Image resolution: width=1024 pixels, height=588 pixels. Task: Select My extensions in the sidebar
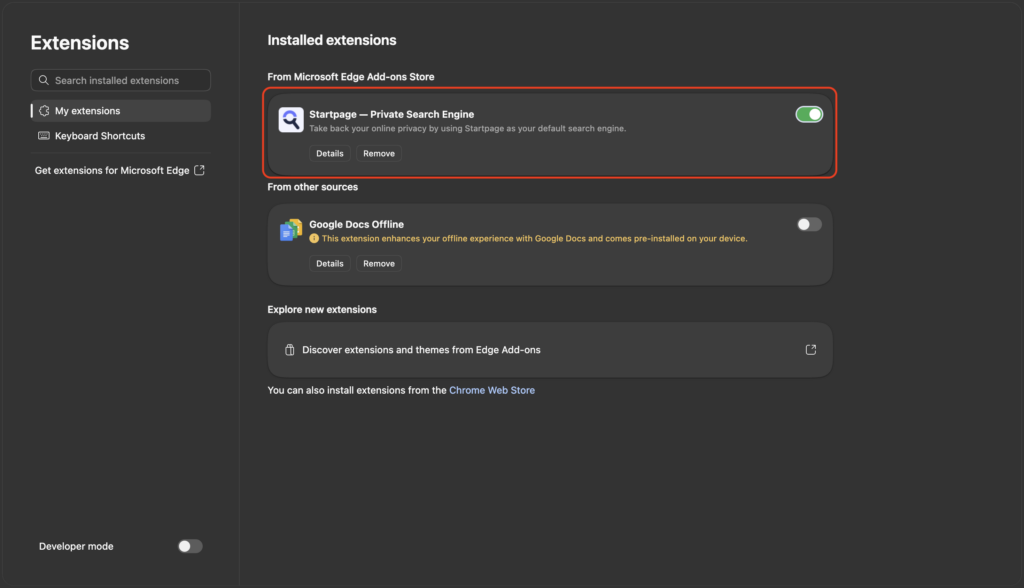(121, 111)
